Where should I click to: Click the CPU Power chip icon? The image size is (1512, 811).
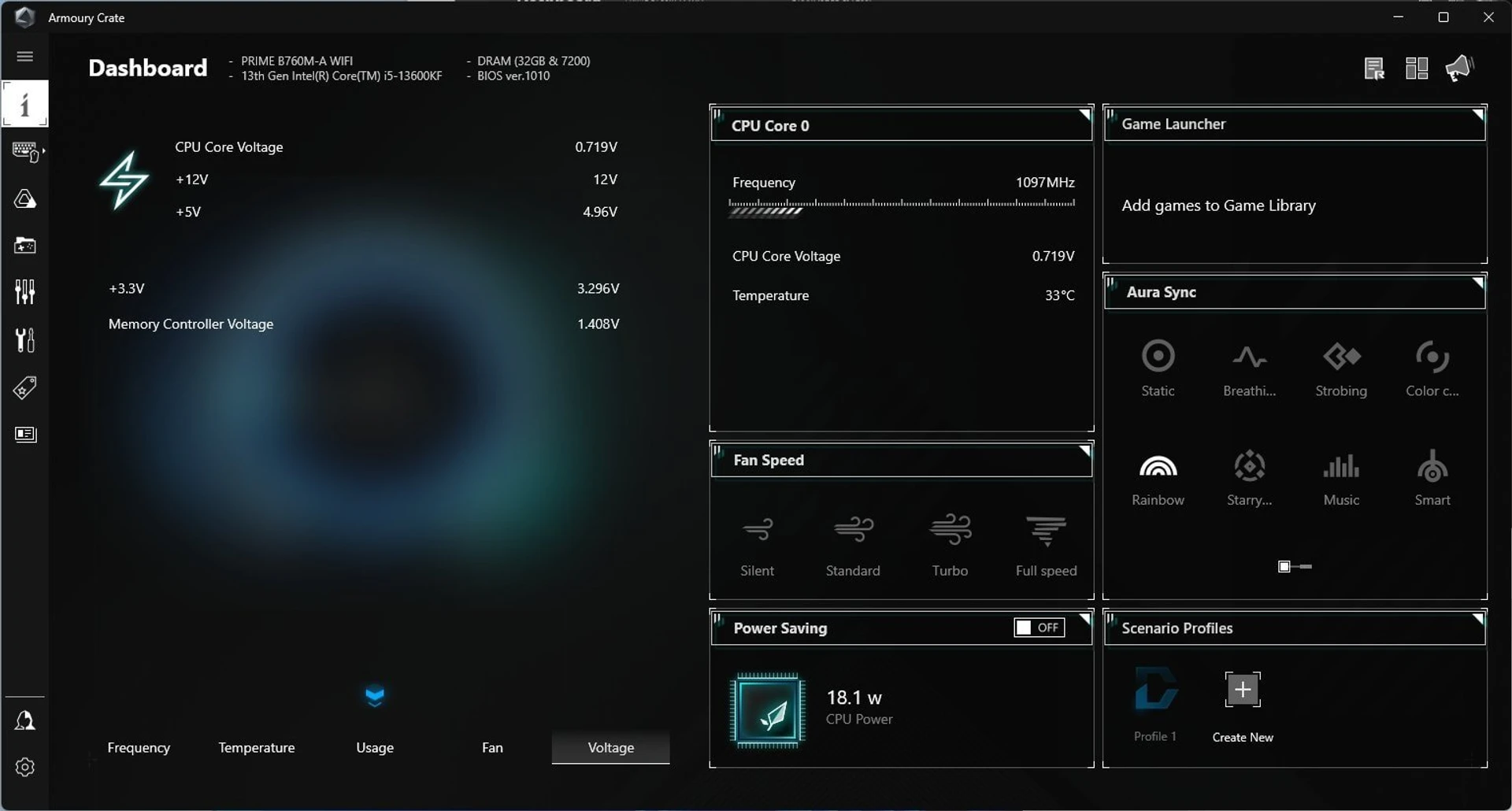tap(767, 710)
